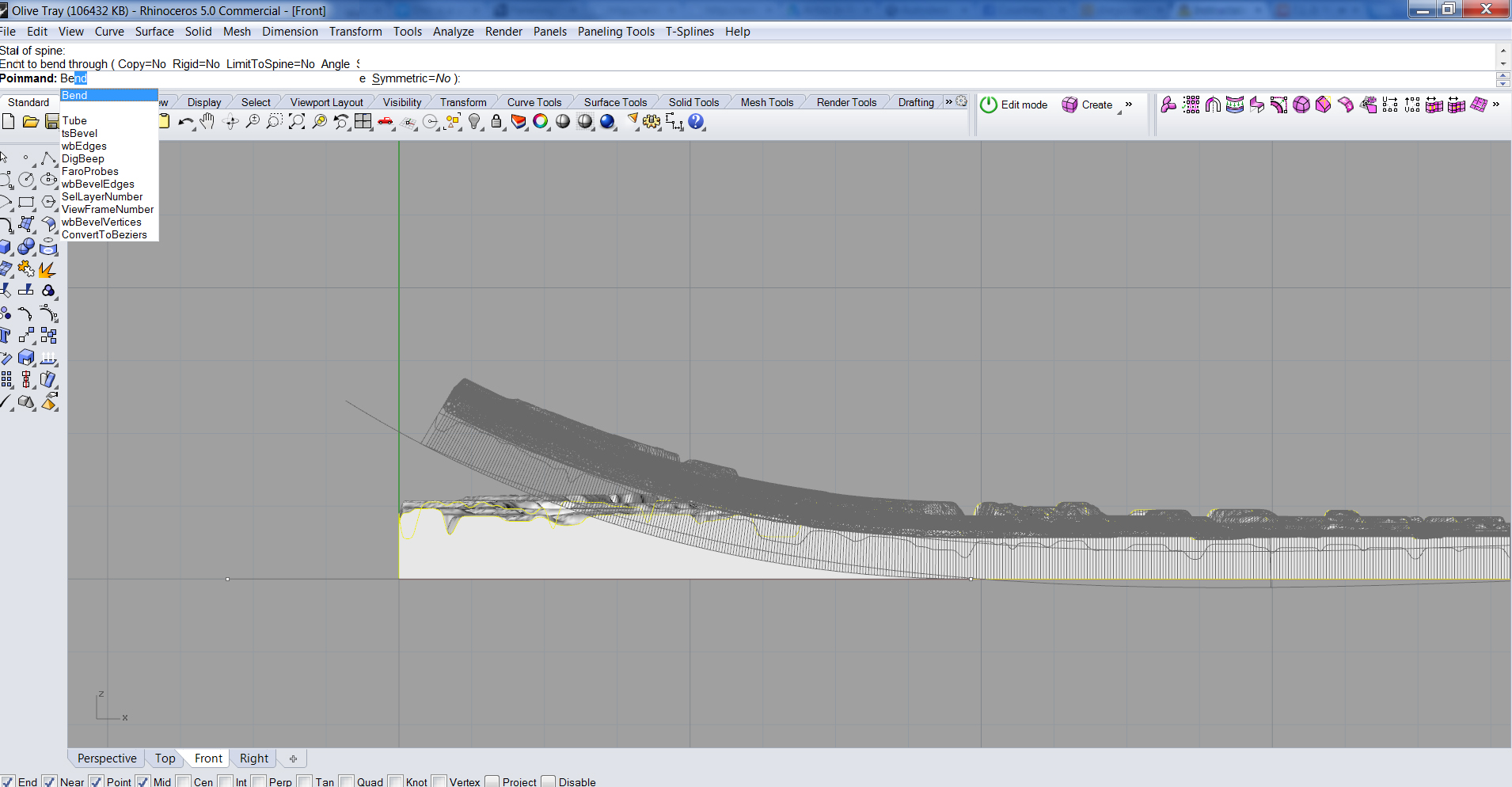
Task: Open the Surface menu
Action: click(154, 32)
